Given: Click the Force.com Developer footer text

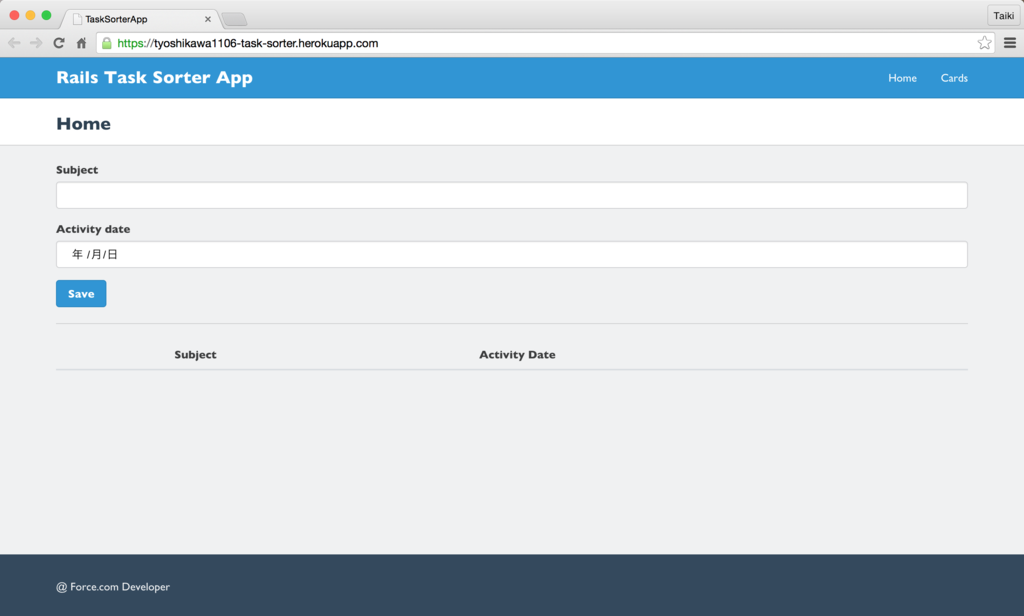Looking at the screenshot, I should (113, 587).
